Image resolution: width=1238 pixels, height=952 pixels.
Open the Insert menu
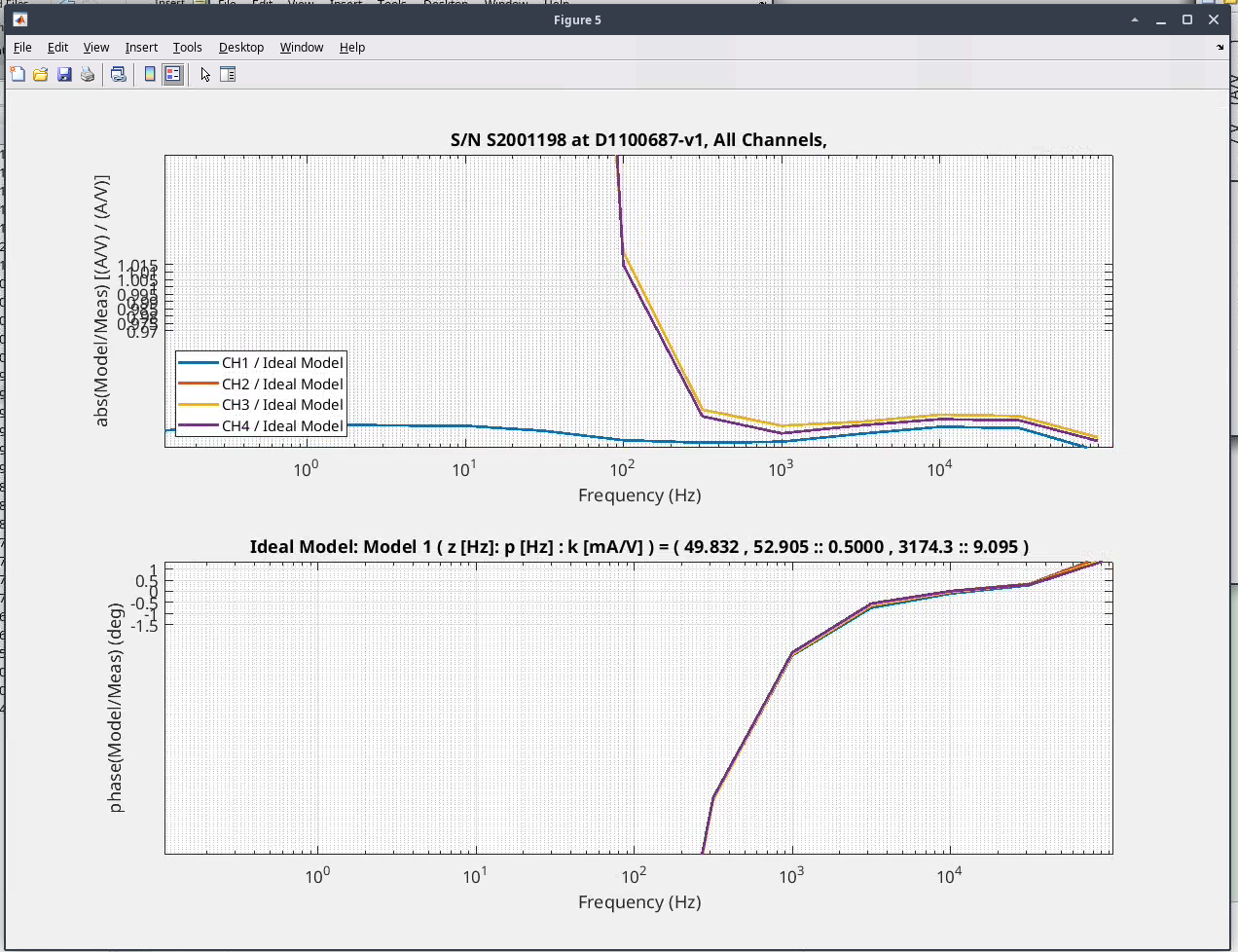coord(141,47)
